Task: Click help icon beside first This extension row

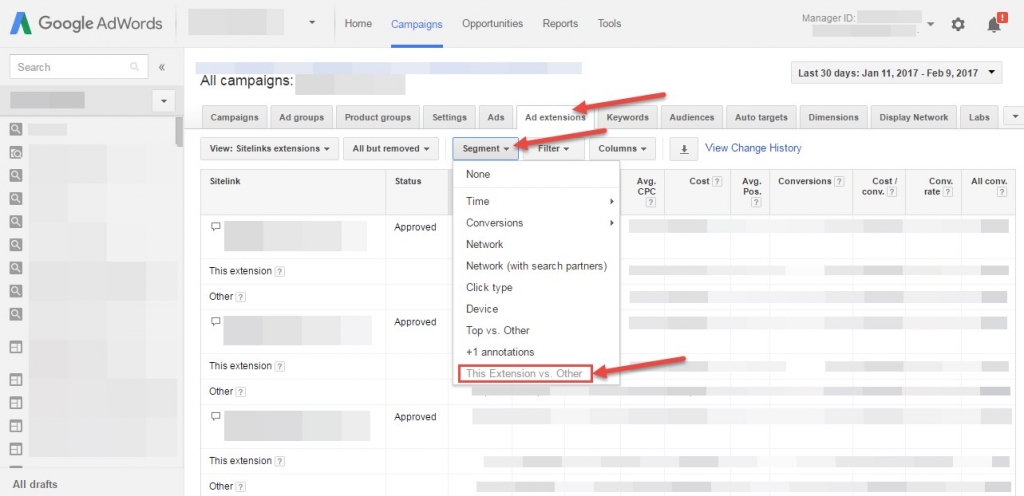Action: click(x=280, y=271)
